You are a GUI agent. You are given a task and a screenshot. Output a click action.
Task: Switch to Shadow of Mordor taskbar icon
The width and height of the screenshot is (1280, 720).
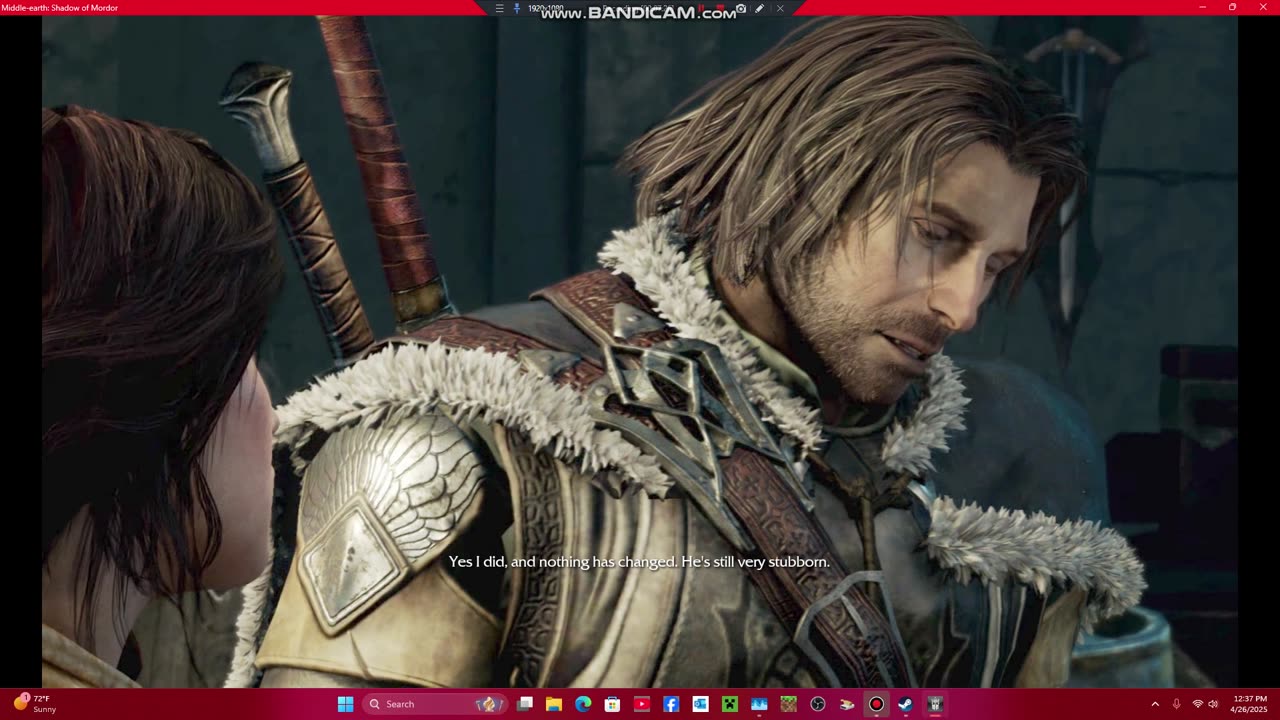click(x=935, y=704)
